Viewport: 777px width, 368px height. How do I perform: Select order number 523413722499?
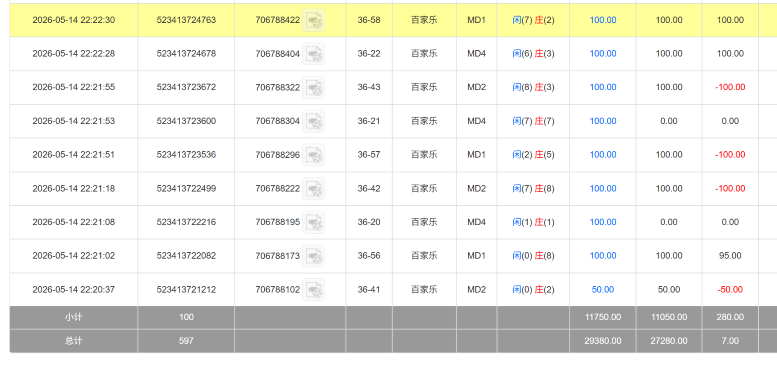(186, 188)
